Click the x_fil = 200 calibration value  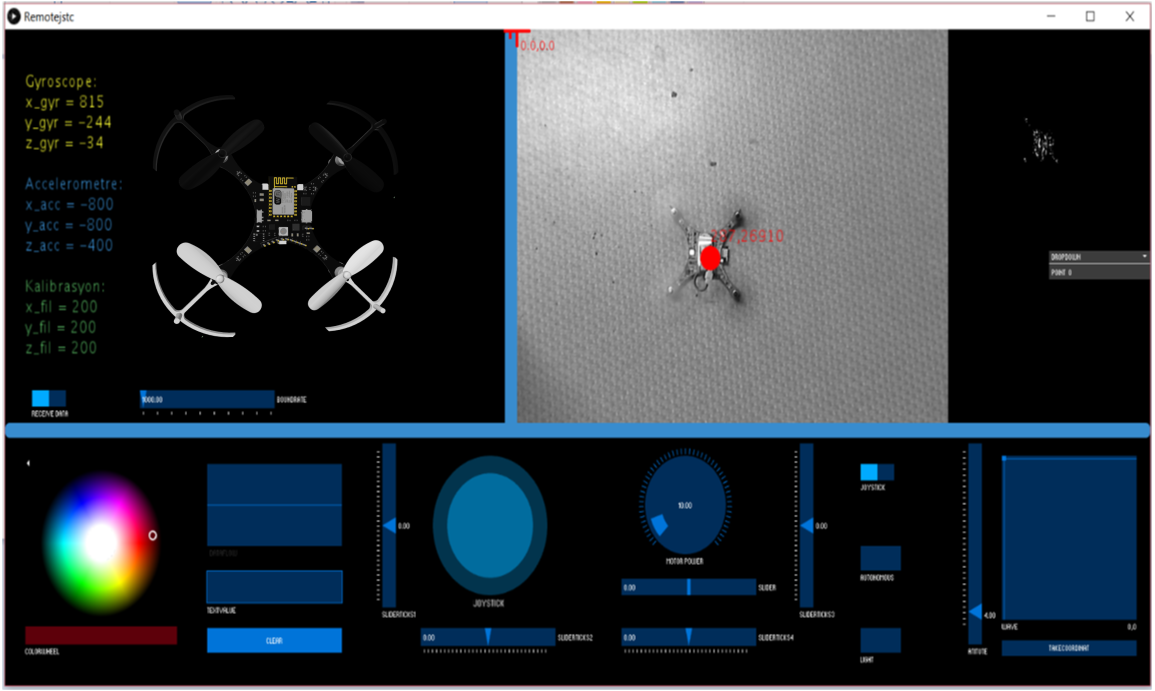61,306
